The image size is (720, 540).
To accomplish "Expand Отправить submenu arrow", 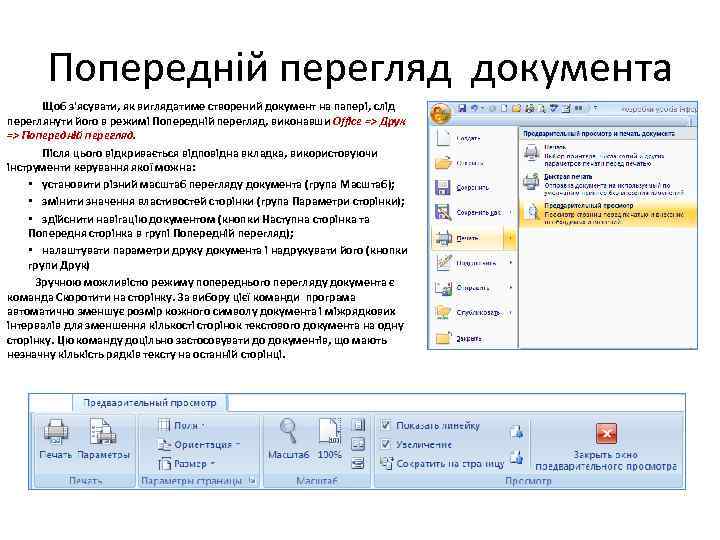I will click(511, 287).
